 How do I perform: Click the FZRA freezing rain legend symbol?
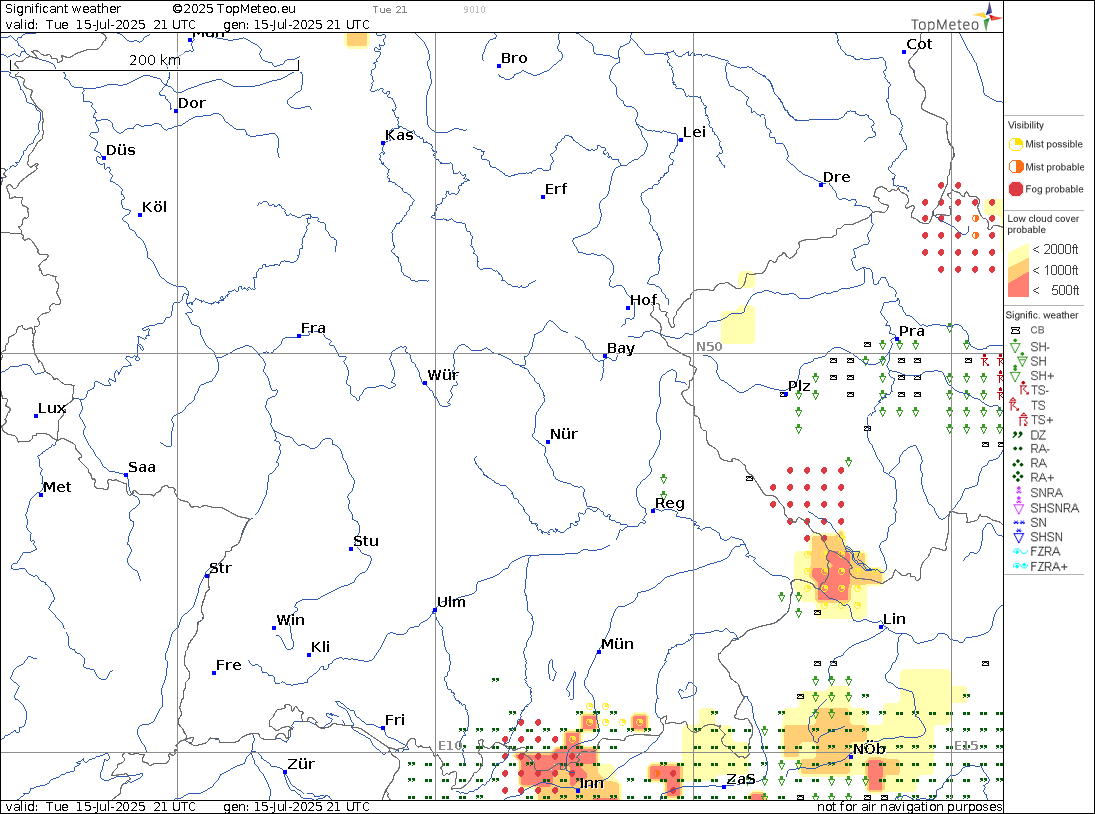point(1019,552)
